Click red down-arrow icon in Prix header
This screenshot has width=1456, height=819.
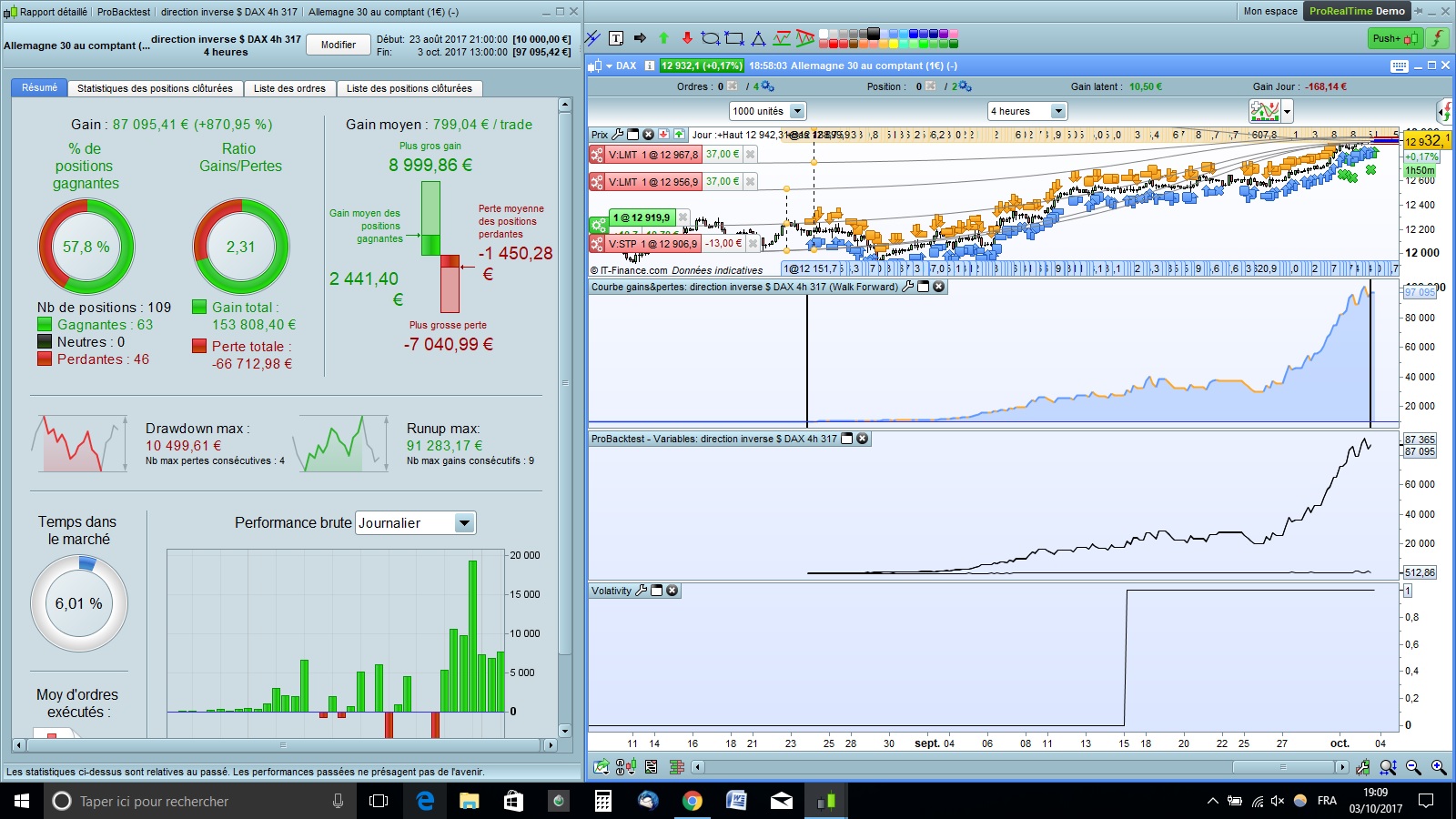[x=663, y=135]
